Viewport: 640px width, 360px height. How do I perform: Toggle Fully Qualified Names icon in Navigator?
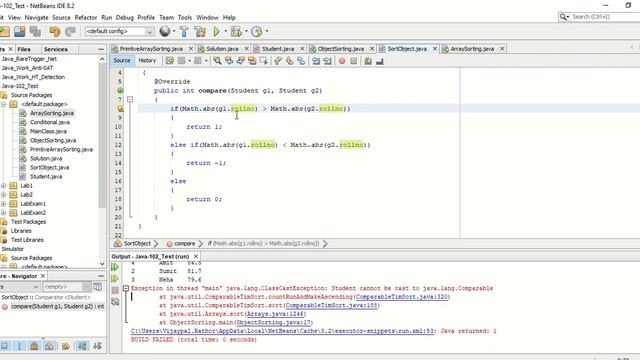(x=65, y=346)
